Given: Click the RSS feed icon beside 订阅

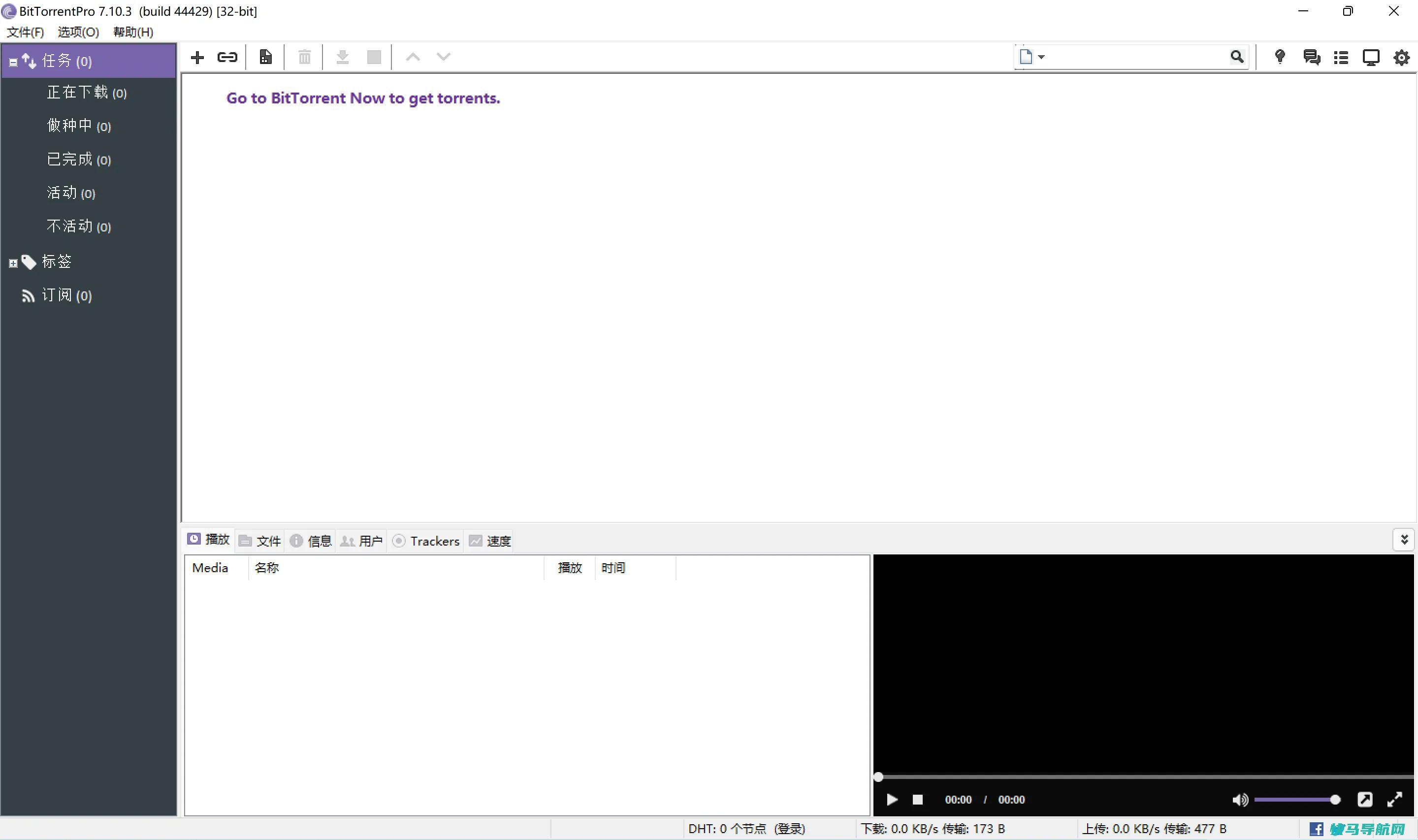Looking at the screenshot, I should tap(28, 295).
